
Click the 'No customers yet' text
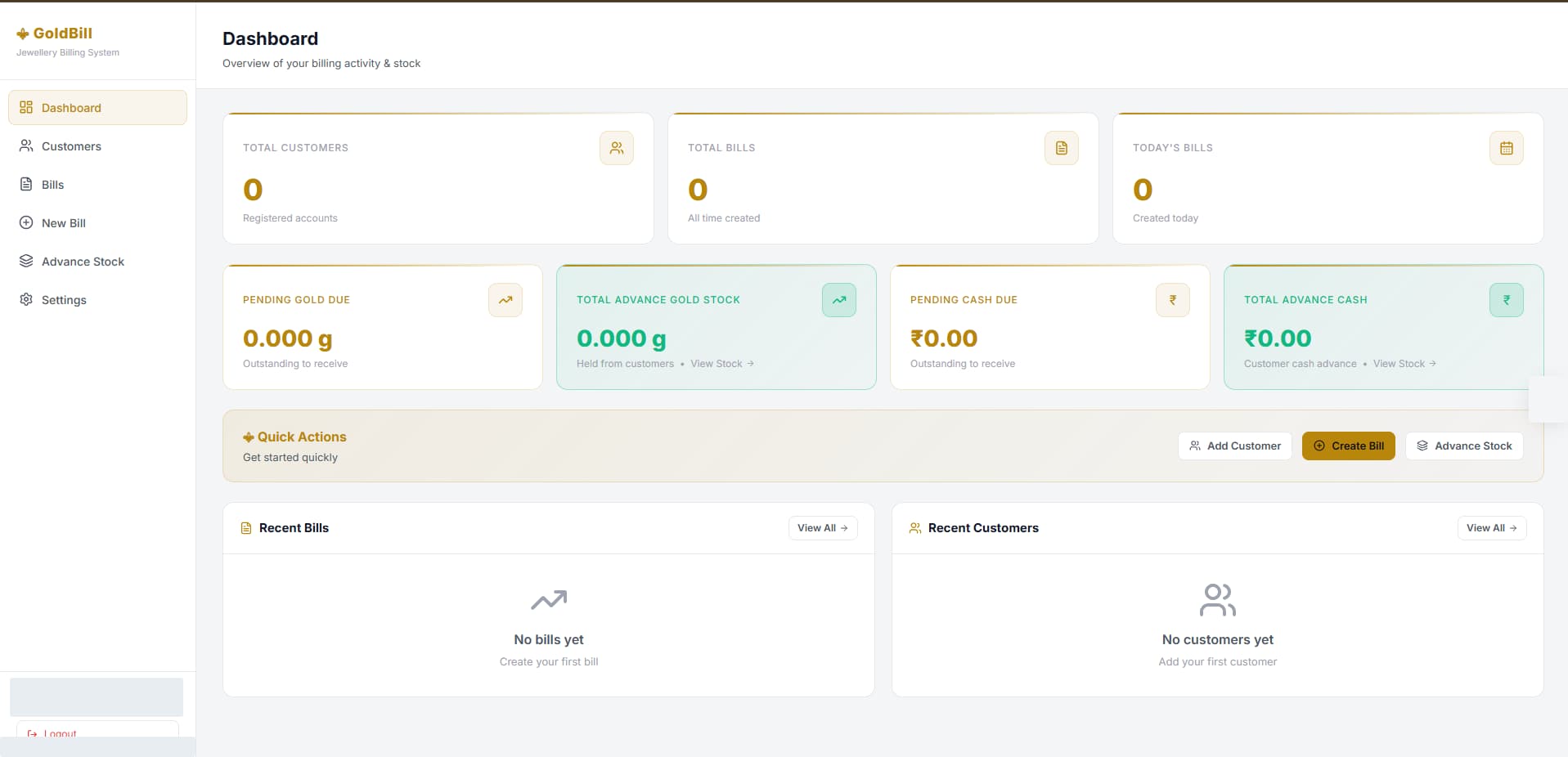(x=1218, y=639)
